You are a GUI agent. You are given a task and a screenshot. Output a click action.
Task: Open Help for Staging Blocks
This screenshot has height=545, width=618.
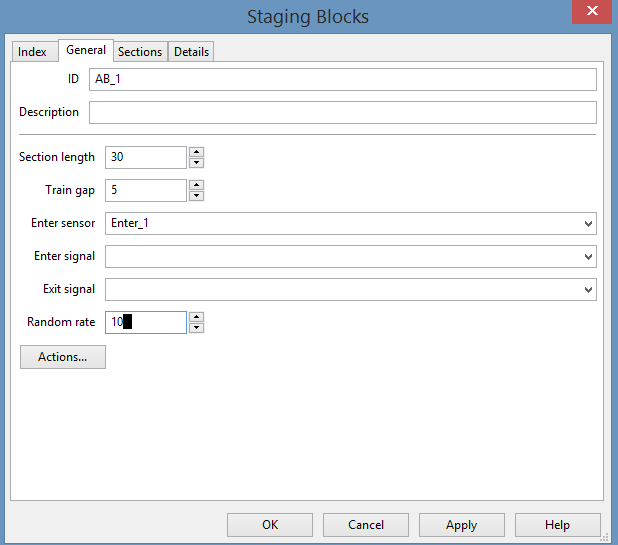pyautogui.click(x=557, y=525)
